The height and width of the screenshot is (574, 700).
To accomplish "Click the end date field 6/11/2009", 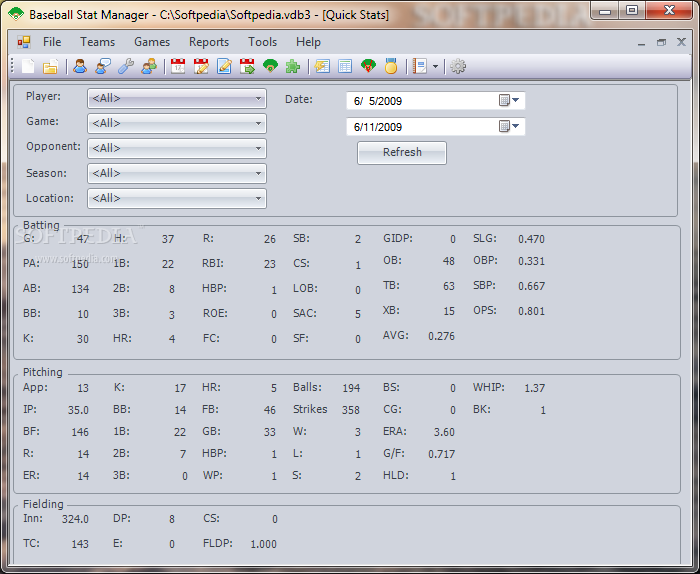I will (x=435, y=127).
